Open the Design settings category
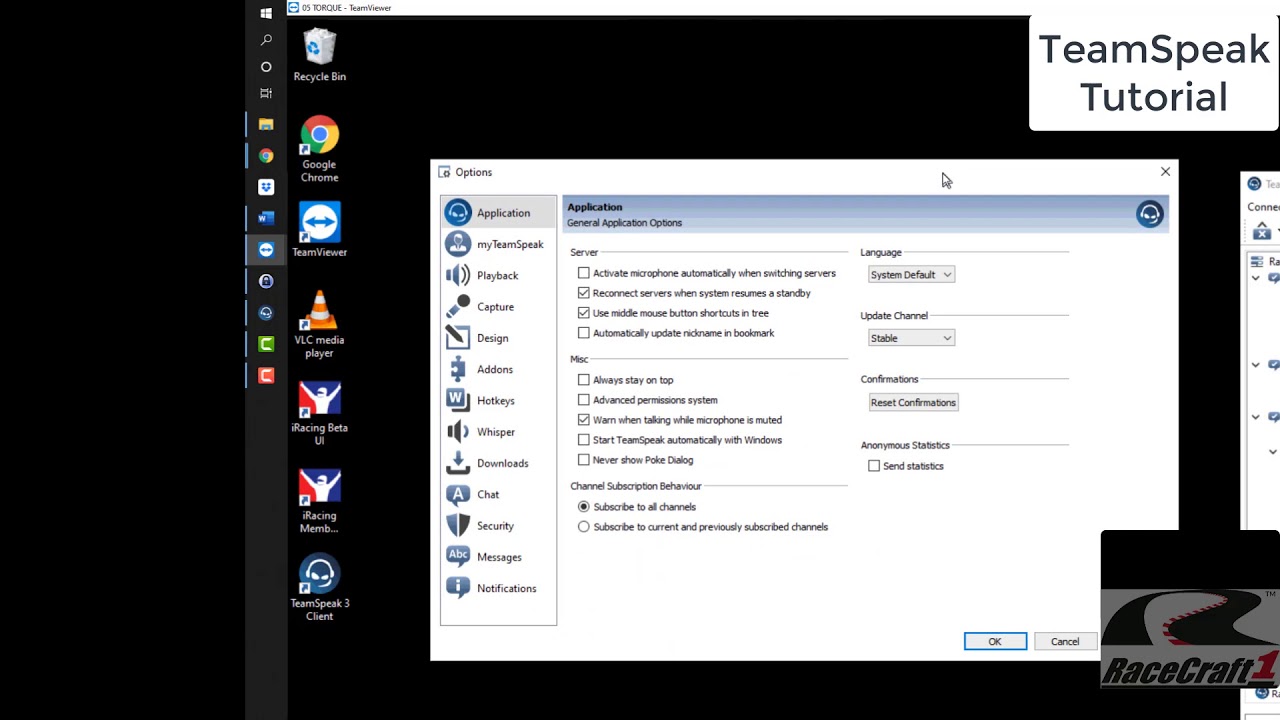Screen dimensions: 1280x720 (498, 338)
